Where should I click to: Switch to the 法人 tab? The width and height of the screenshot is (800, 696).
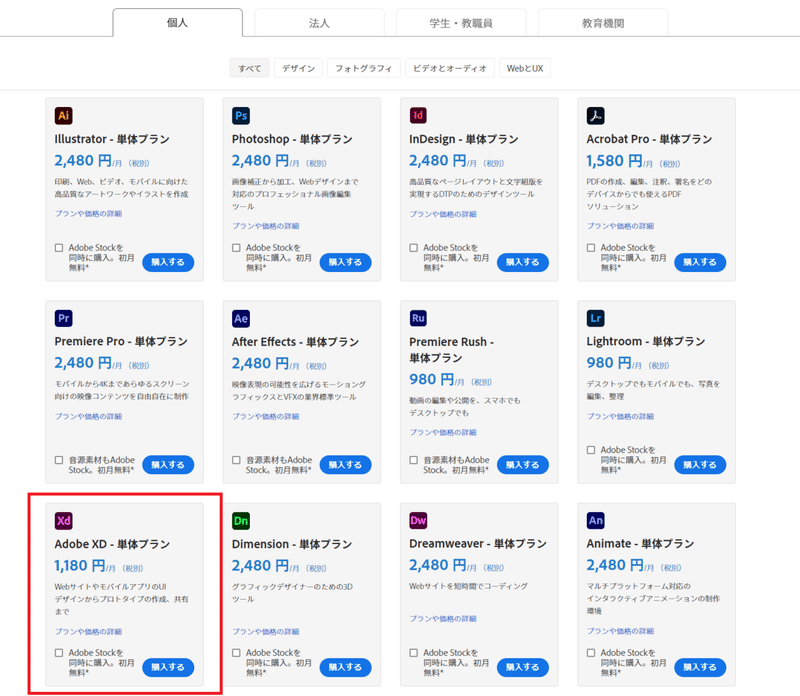click(318, 22)
